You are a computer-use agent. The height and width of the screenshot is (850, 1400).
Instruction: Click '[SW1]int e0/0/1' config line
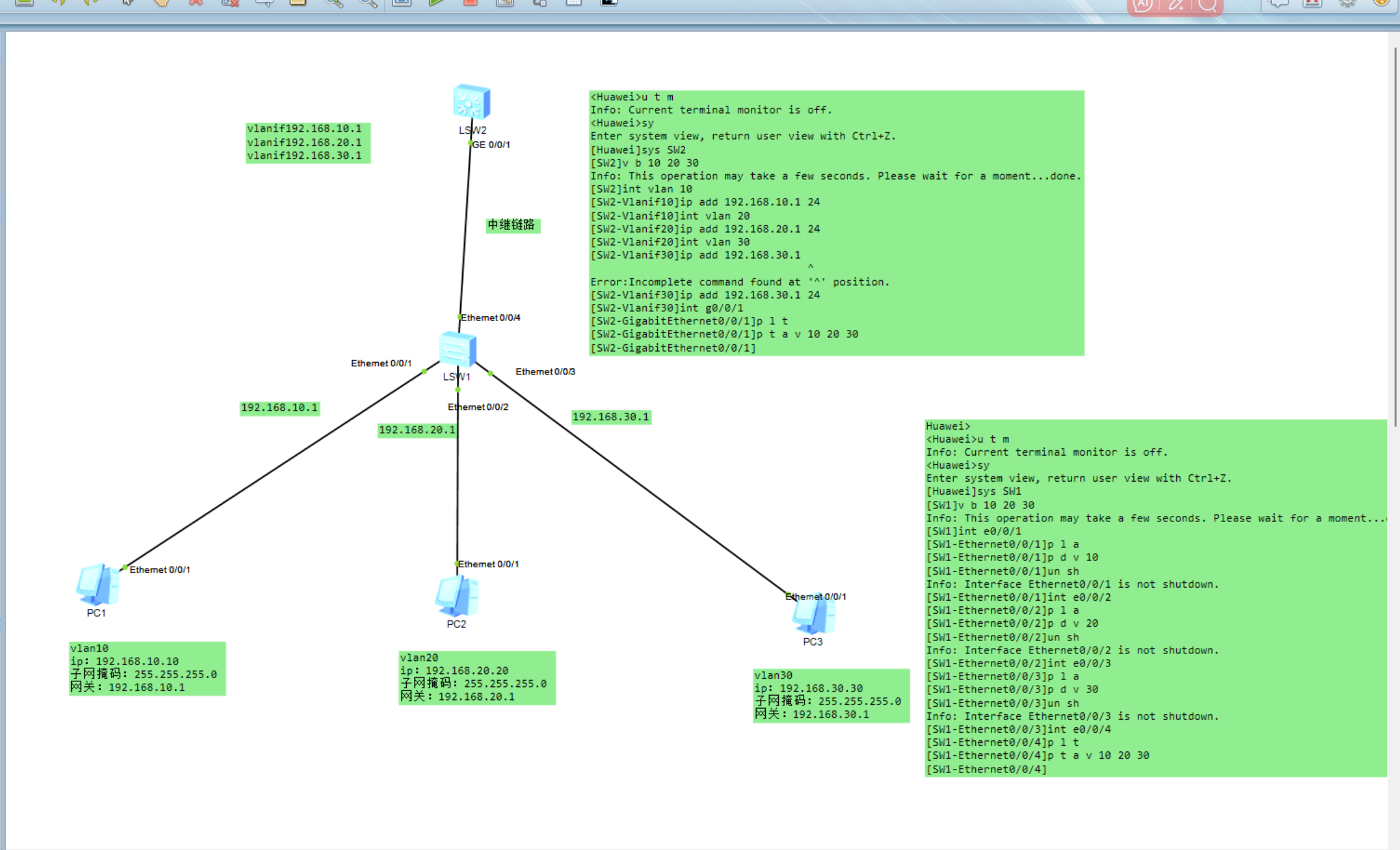(973, 531)
